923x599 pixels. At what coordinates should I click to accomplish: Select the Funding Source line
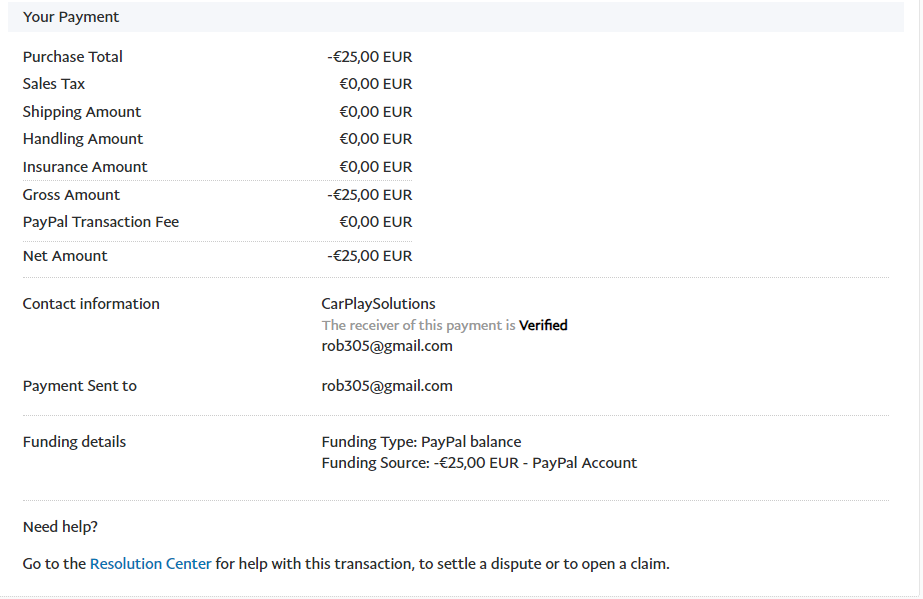pos(479,463)
